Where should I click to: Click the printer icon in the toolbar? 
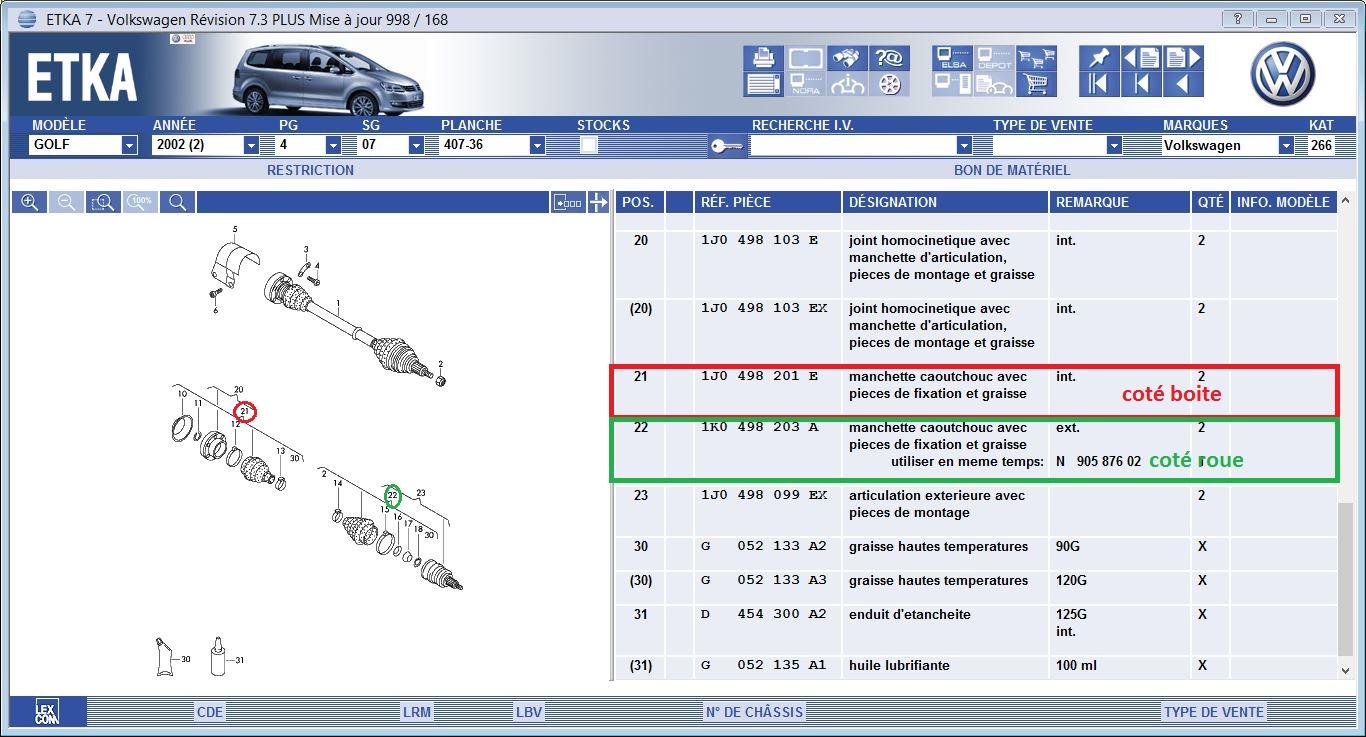(763, 57)
